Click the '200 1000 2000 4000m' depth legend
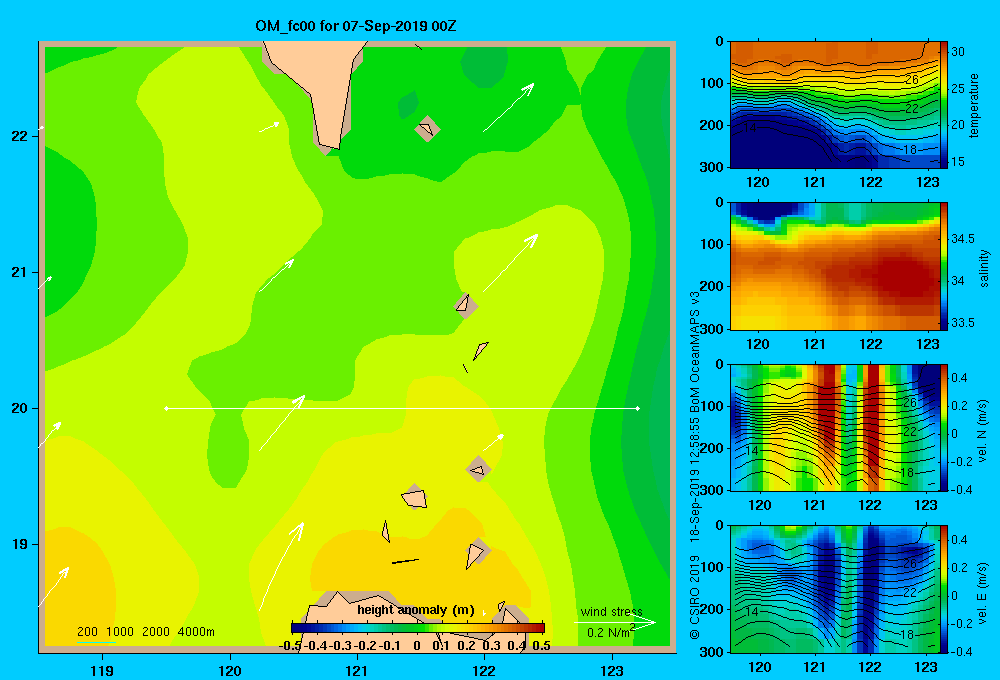Screen dimensions: 1000x680 (x=145, y=632)
